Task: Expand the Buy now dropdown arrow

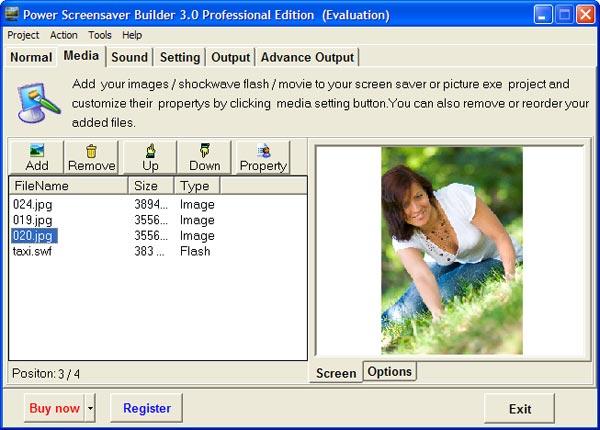Action: click(x=90, y=408)
